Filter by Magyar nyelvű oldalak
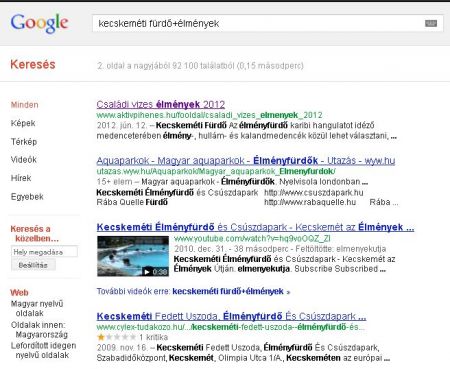This screenshot has height=369, width=450. click(x=37, y=308)
